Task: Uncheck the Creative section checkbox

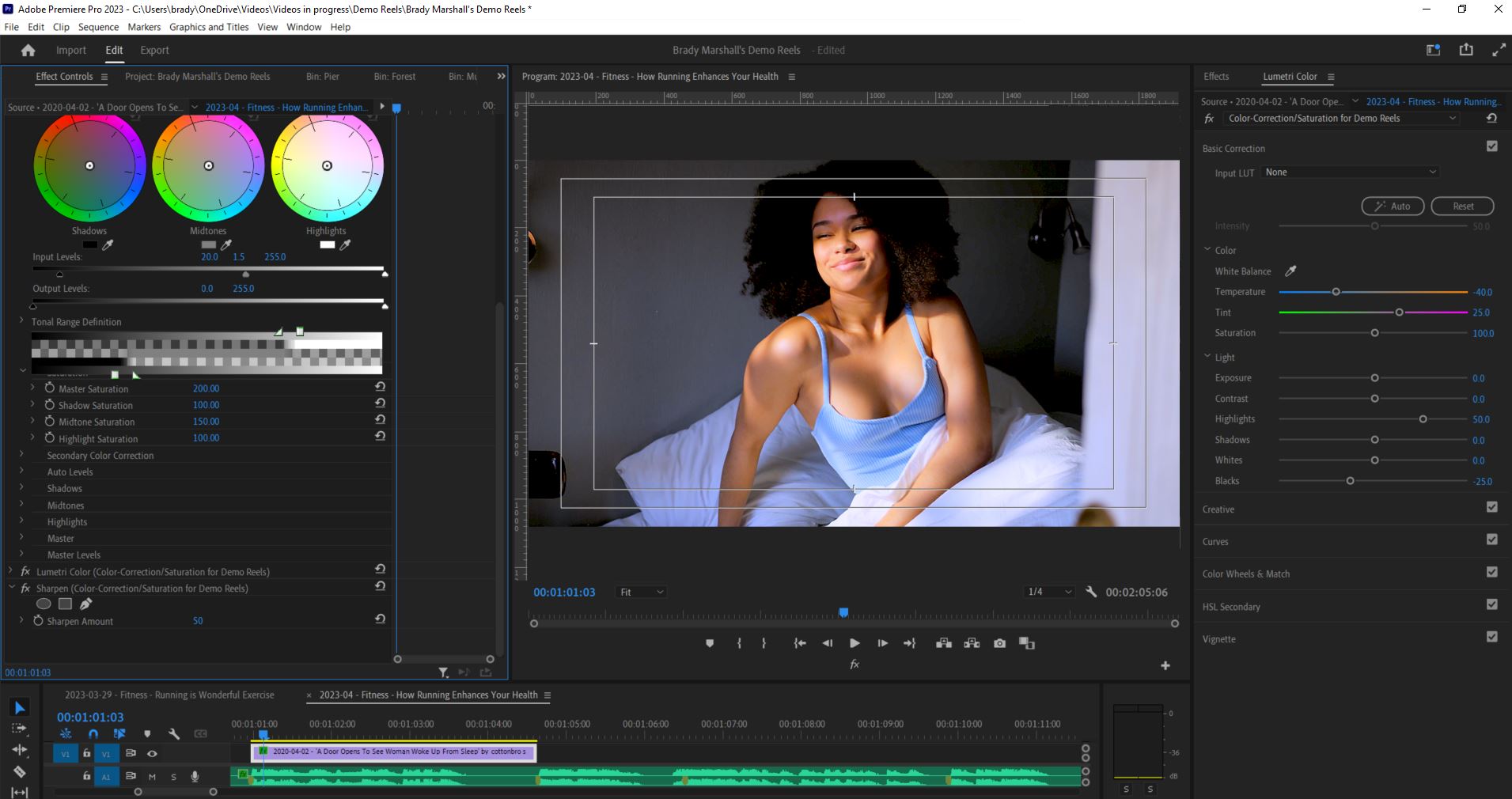Action: pos(1492,507)
